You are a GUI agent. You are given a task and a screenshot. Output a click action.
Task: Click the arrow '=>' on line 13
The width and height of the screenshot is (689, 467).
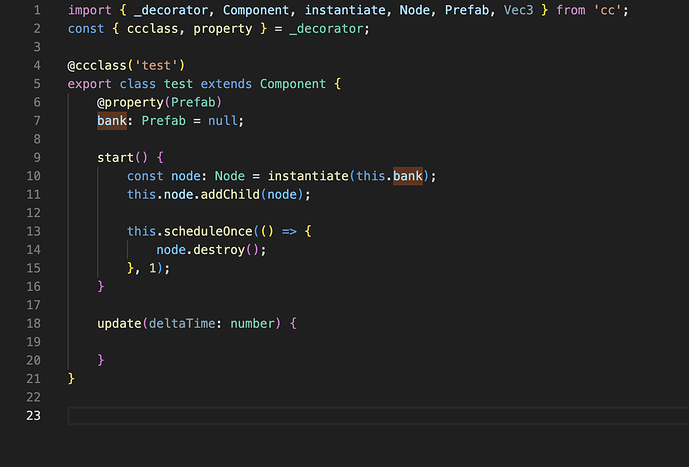[289, 232]
